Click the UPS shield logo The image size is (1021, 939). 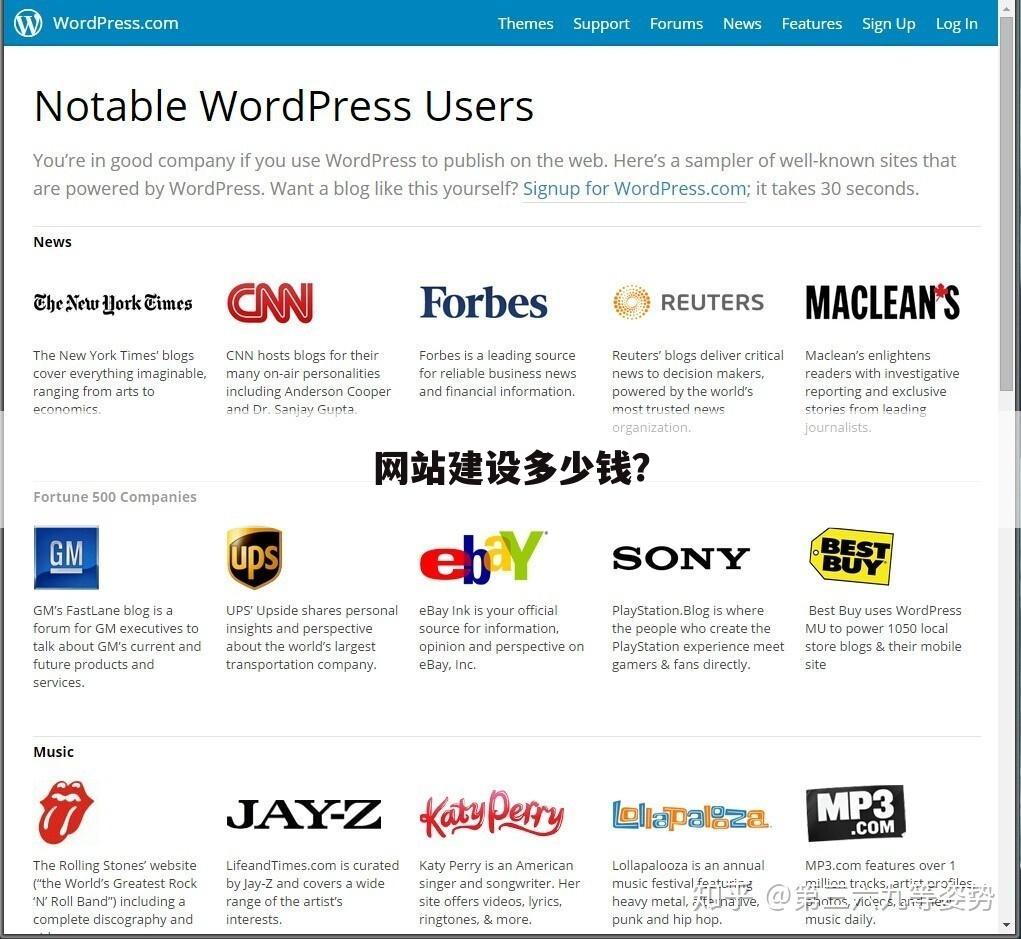pos(255,557)
